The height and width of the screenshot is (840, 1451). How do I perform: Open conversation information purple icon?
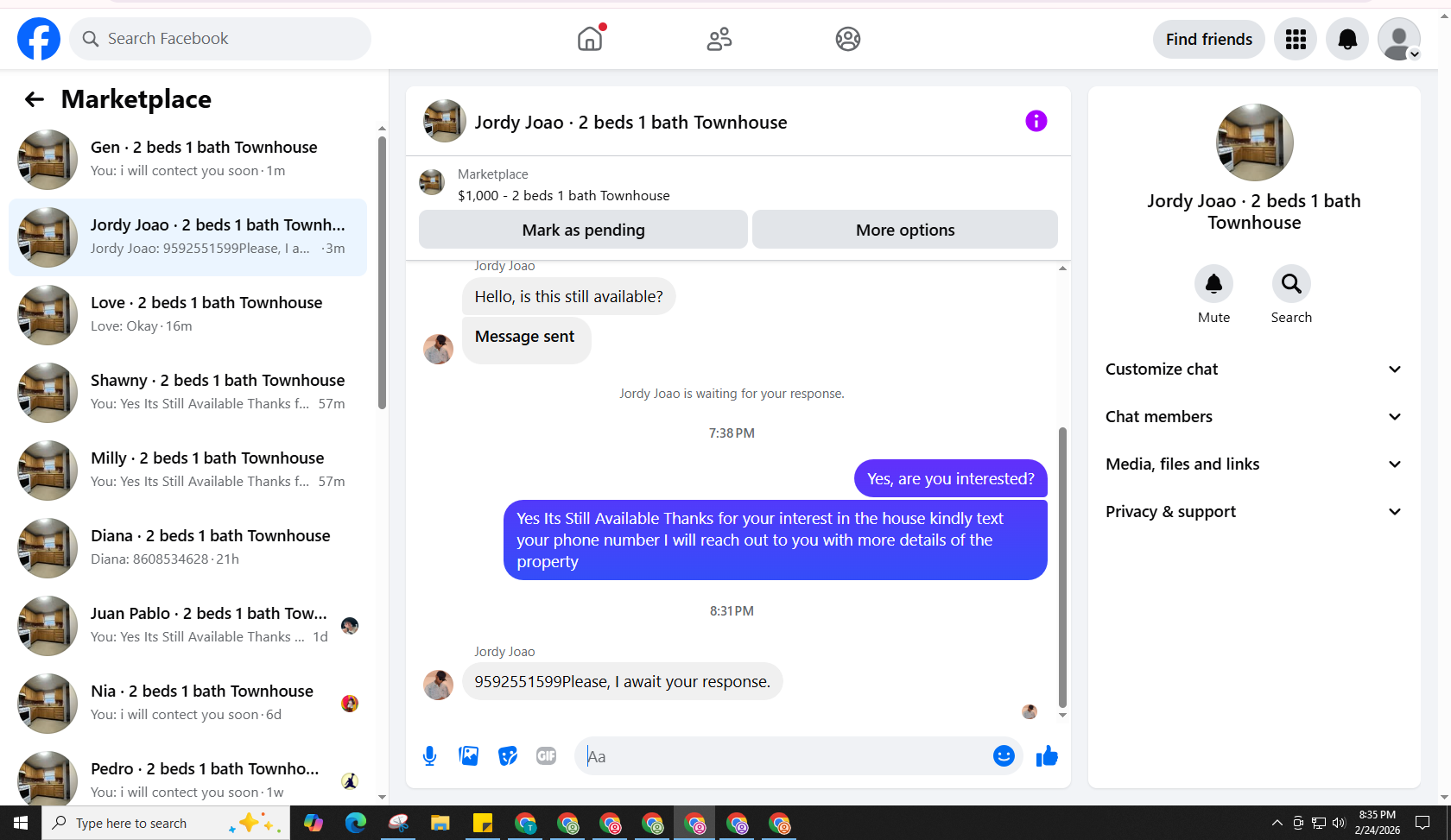[x=1036, y=121]
